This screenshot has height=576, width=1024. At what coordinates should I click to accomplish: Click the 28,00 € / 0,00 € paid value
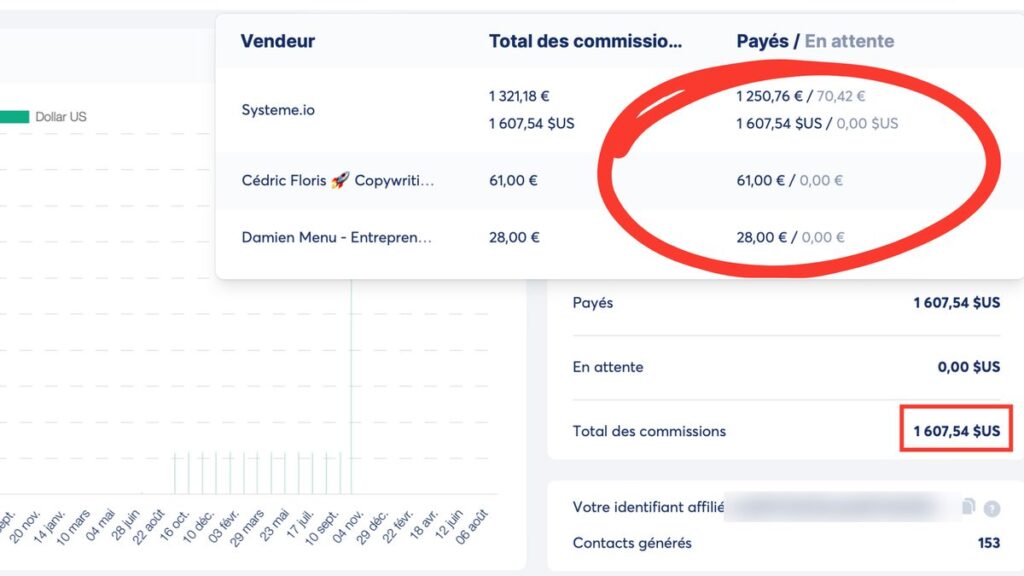(x=790, y=237)
